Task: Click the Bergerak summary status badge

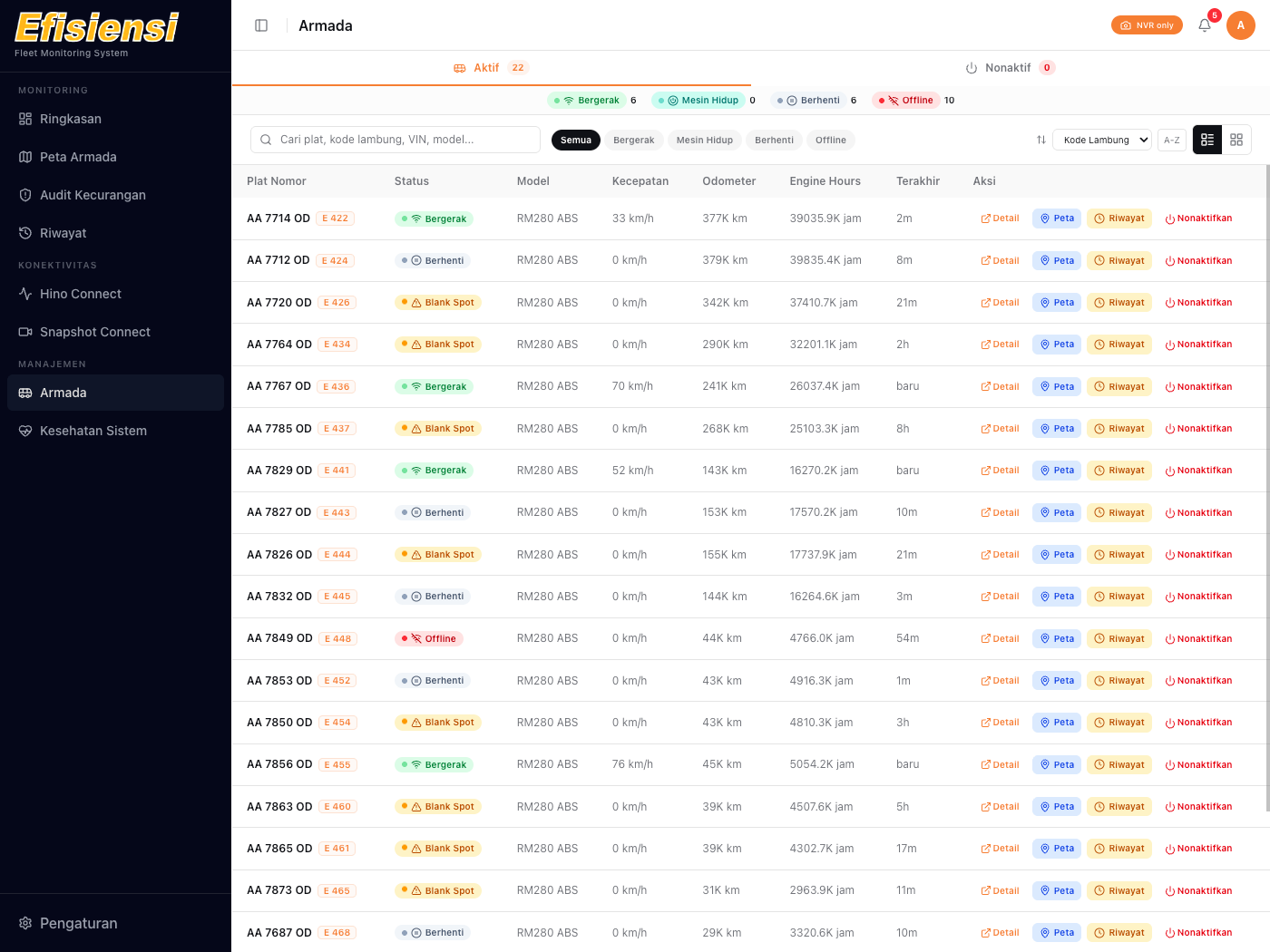Action: pyautogui.click(x=587, y=101)
